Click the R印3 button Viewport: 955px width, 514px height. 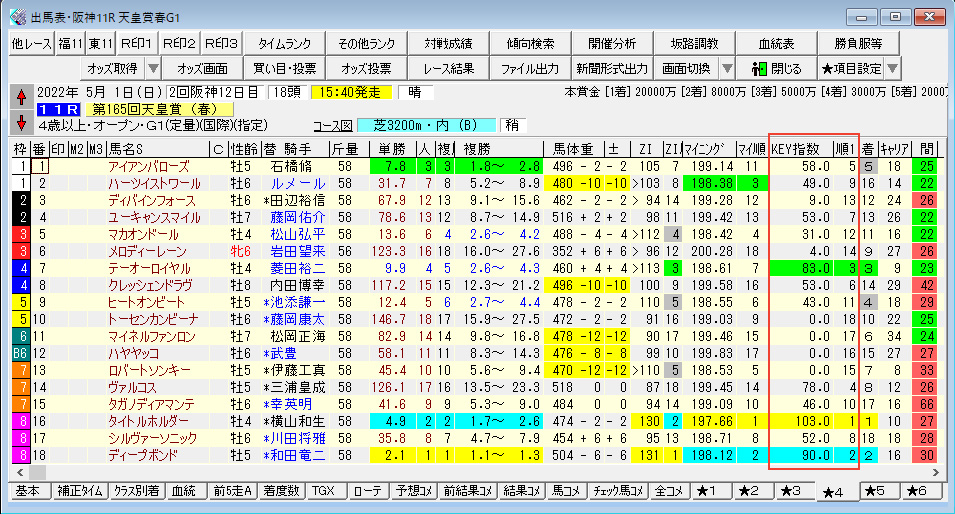pos(222,44)
